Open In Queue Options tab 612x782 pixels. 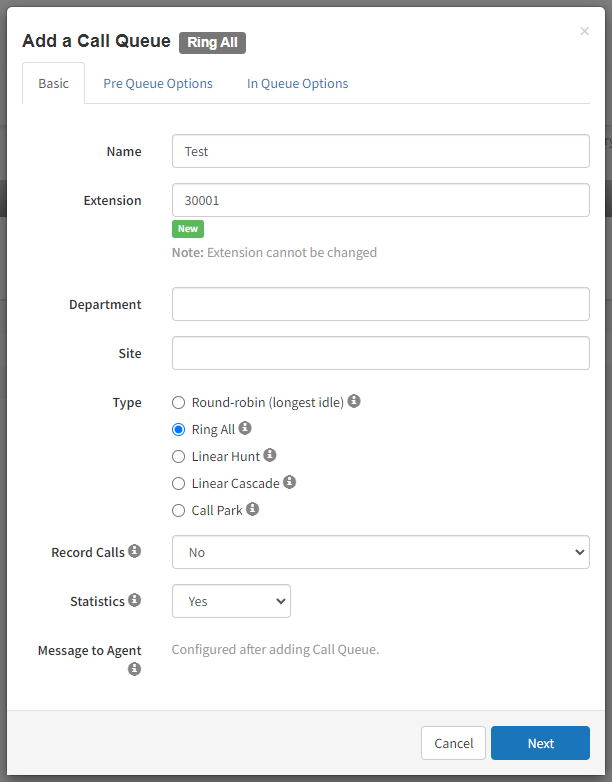pos(298,83)
